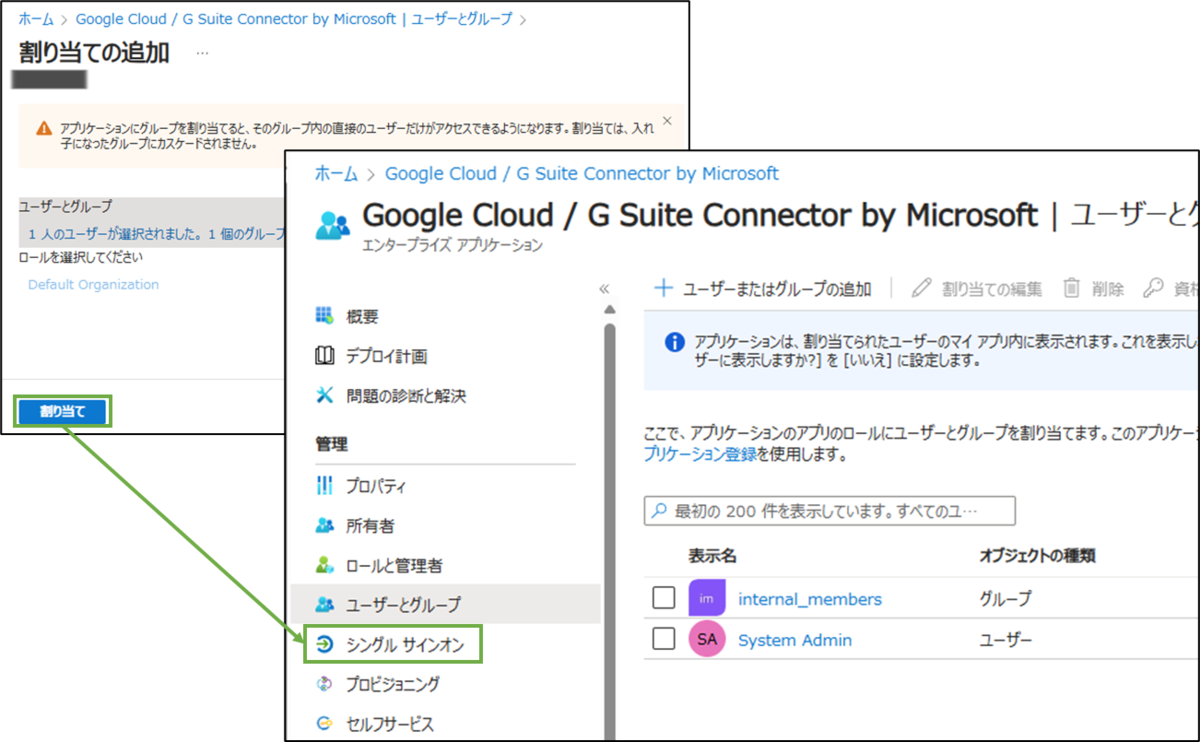This screenshot has width=1200, height=742.
Task: Sort by 表示名 column header
Action: click(x=712, y=556)
